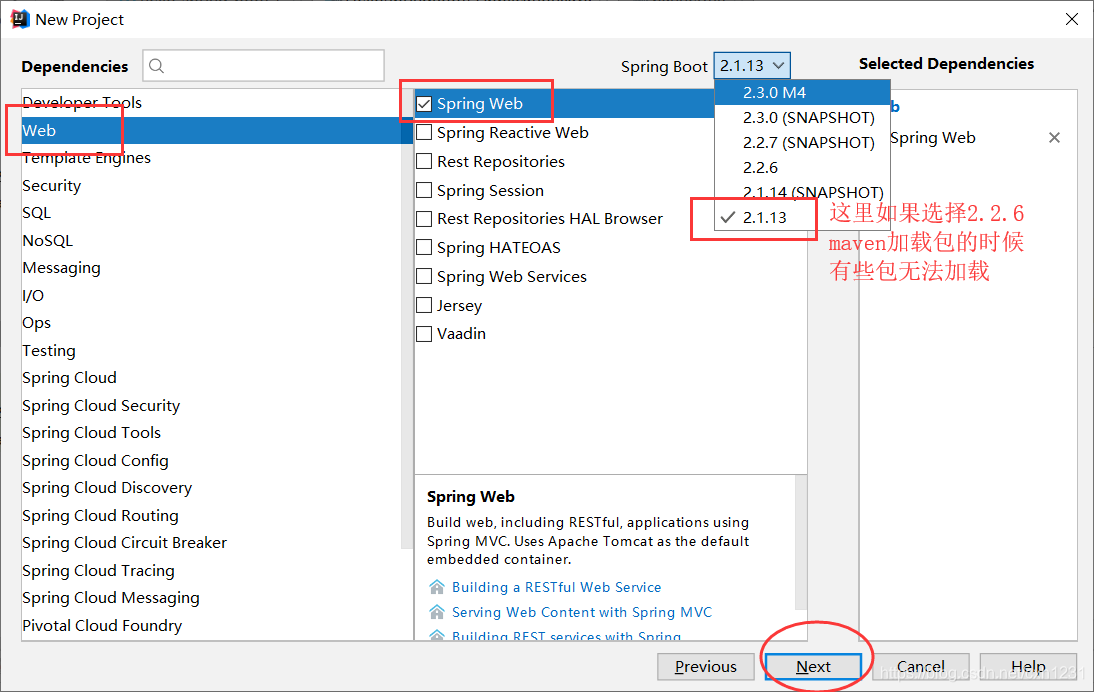
Task: Open Serving Web Content with Spring MVC link
Action: click(x=582, y=612)
